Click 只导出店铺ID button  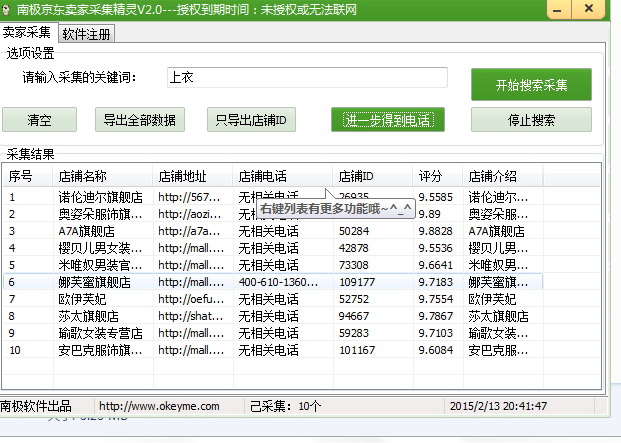pos(251,120)
